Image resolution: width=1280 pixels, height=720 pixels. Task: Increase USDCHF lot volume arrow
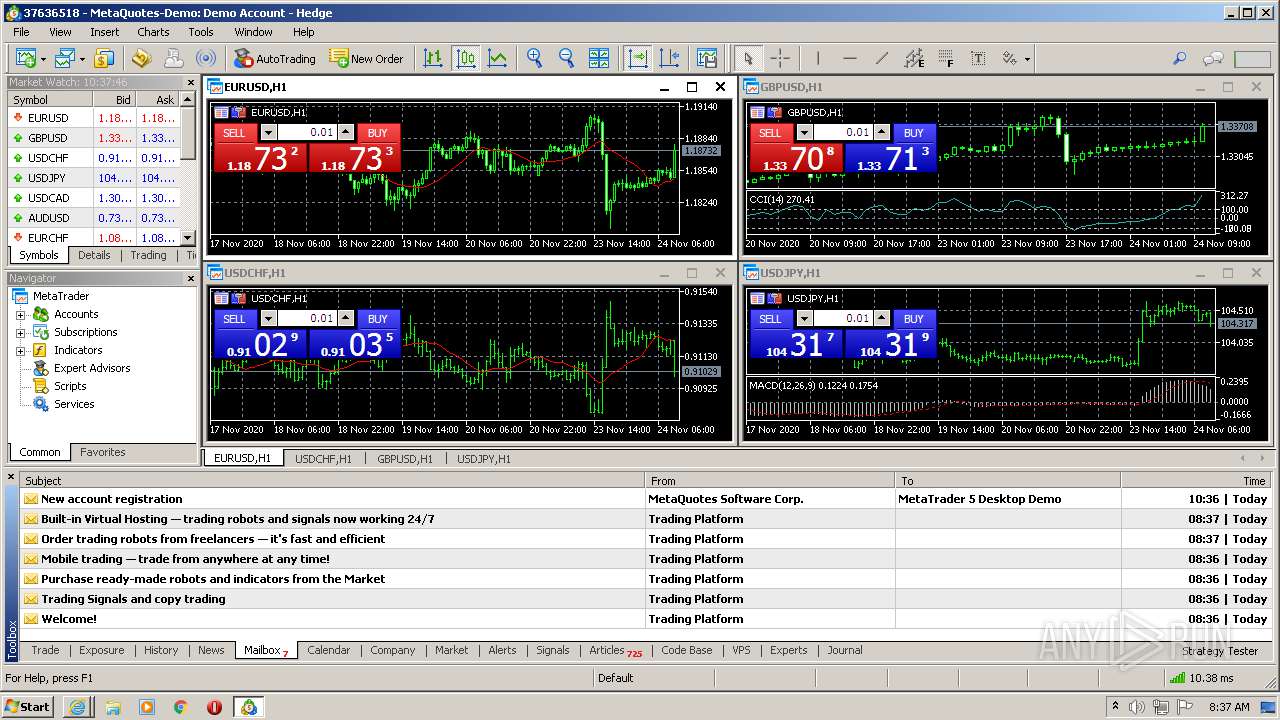pos(346,319)
